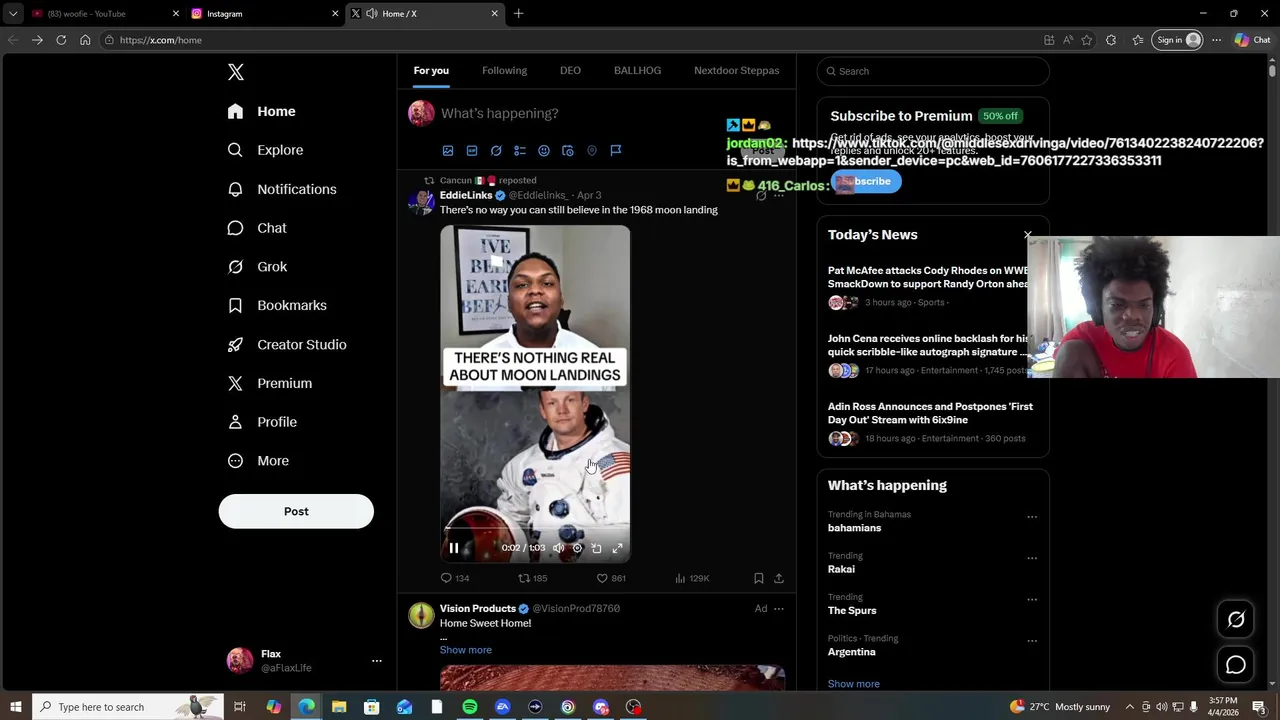Image resolution: width=1280 pixels, height=720 pixels.
Task: Add media image to the post
Action: click(448, 151)
